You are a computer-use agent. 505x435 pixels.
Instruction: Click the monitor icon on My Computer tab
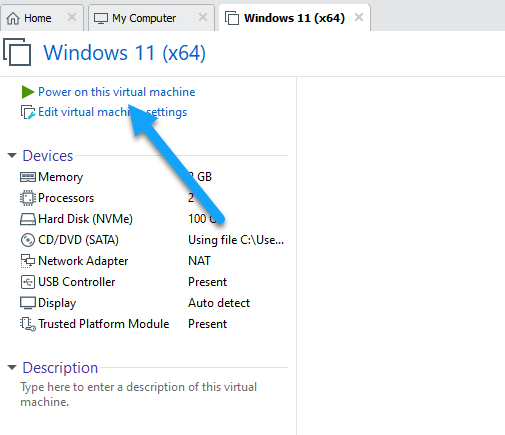[x=101, y=18]
